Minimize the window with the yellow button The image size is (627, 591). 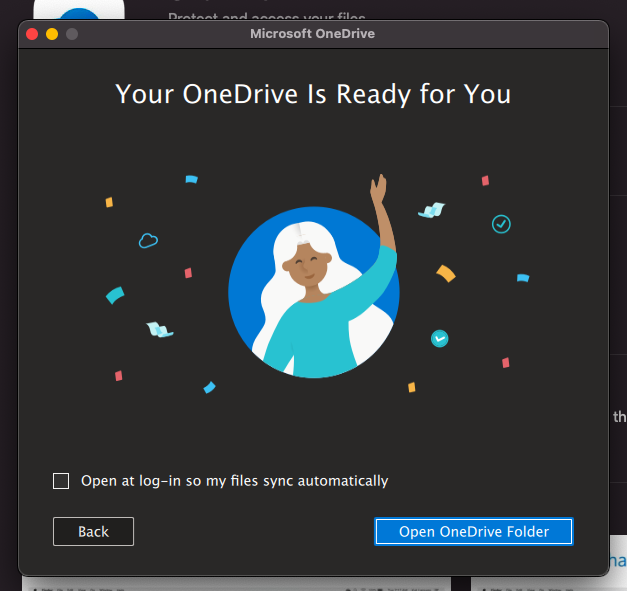click(52, 34)
